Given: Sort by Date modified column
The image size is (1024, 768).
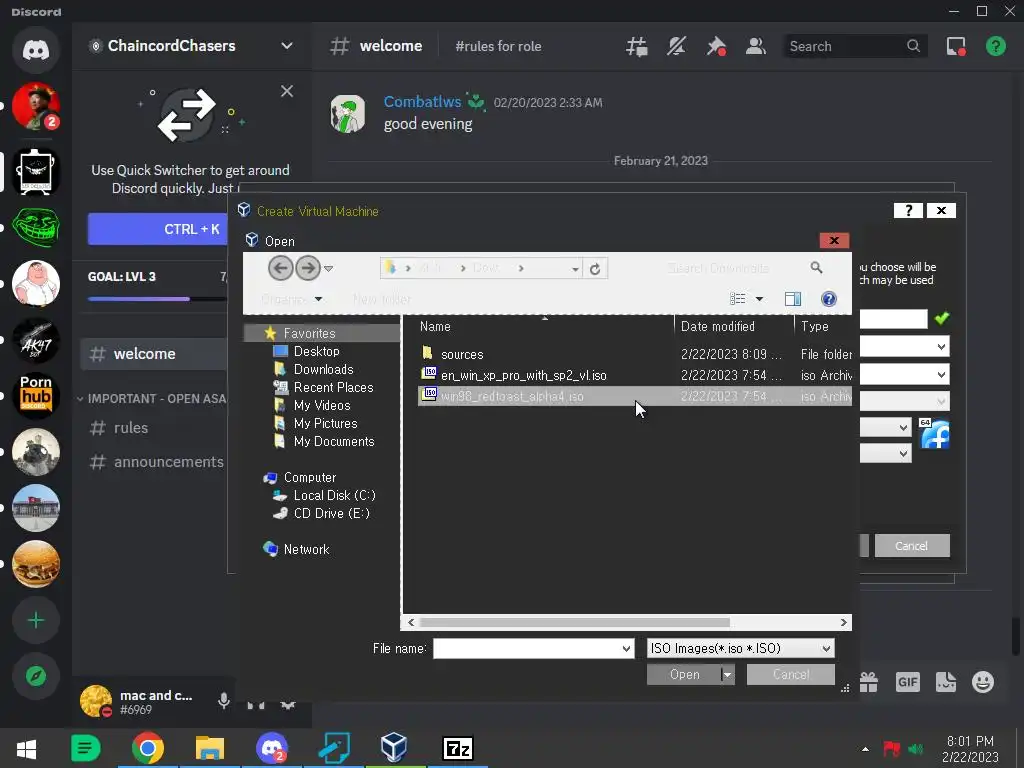Looking at the screenshot, I should click(x=733, y=327).
